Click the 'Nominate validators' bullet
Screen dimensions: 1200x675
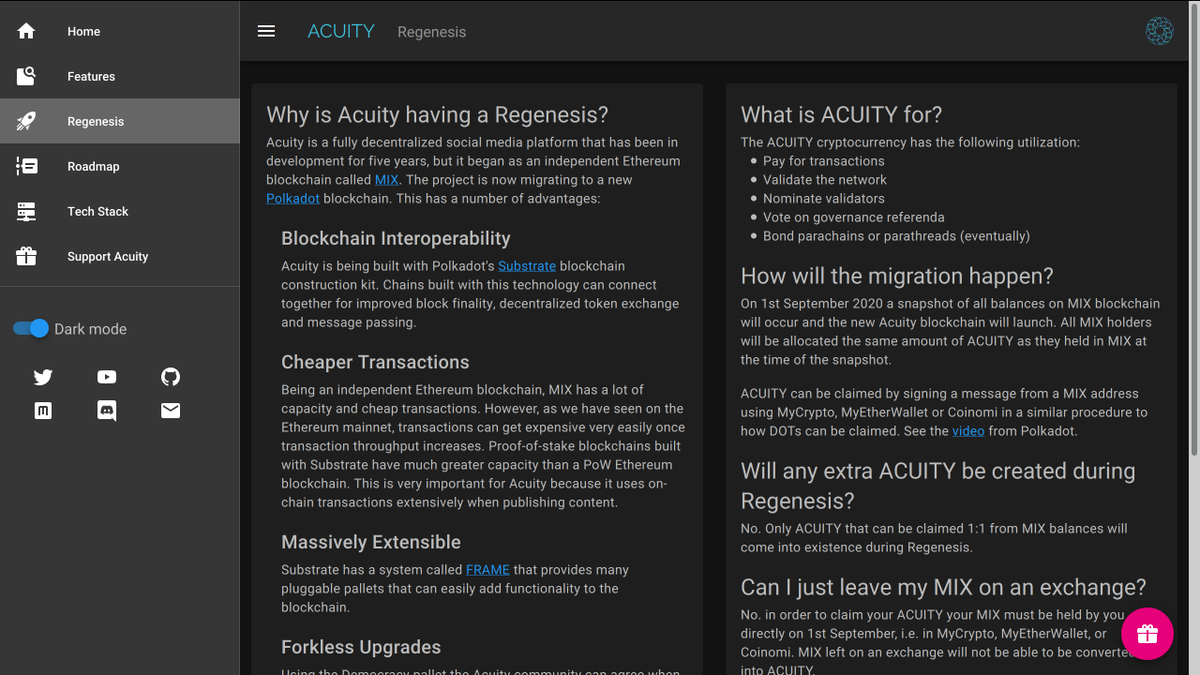[823, 199]
